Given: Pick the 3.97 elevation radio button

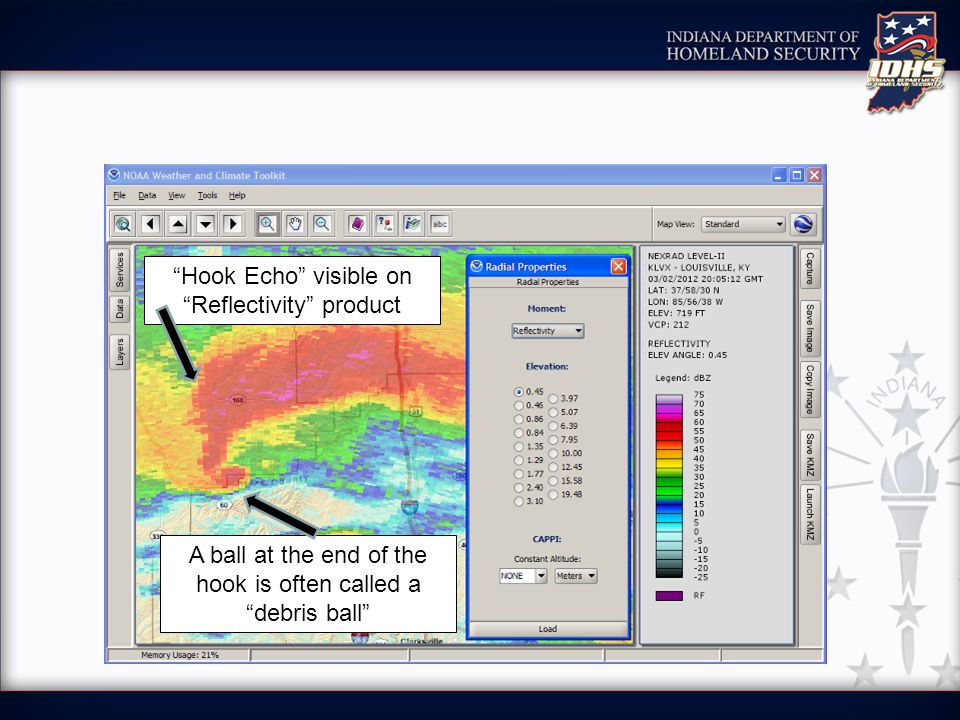Looking at the screenshot, I should pyautogui.click(x=553, y=399).
